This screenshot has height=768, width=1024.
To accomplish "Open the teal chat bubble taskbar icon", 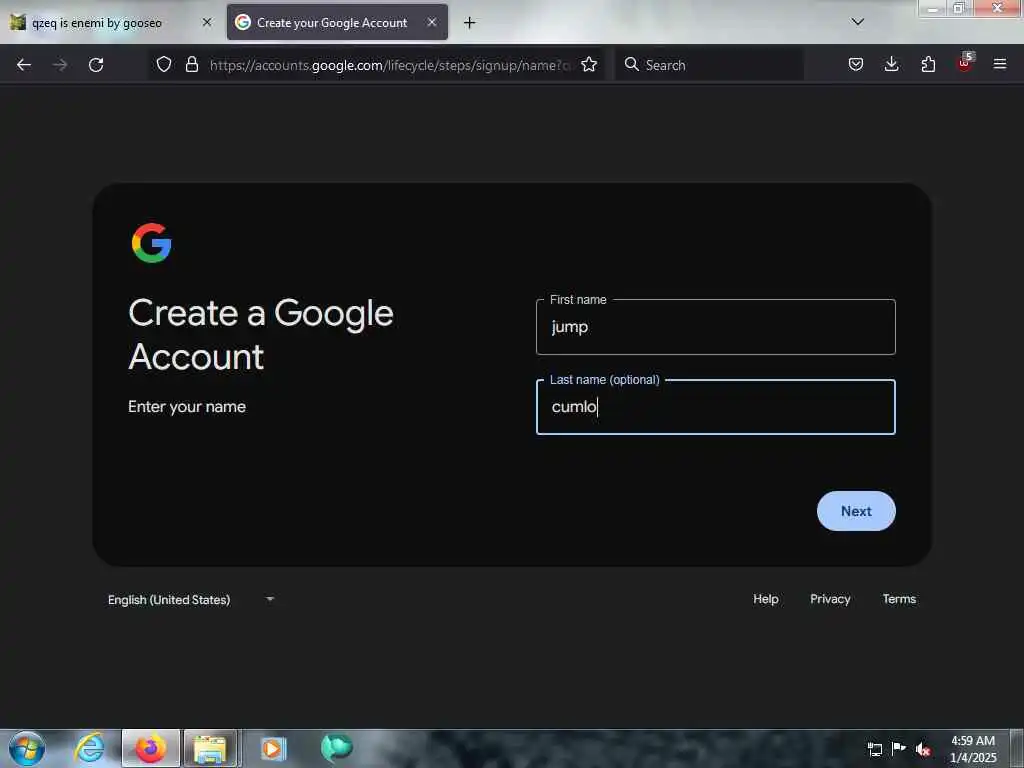I will click(336, 748).
